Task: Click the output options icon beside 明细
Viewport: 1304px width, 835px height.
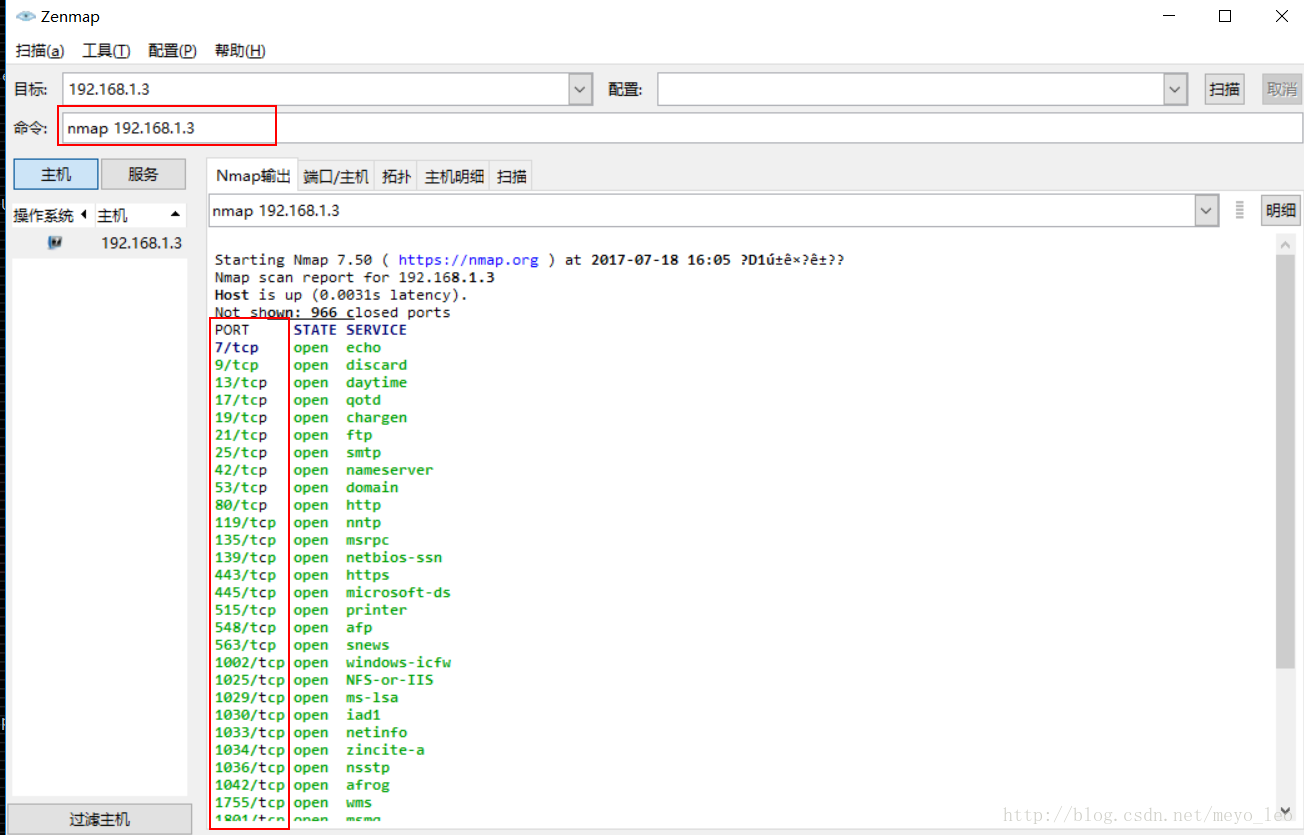Action: (x=1240, y=210)
